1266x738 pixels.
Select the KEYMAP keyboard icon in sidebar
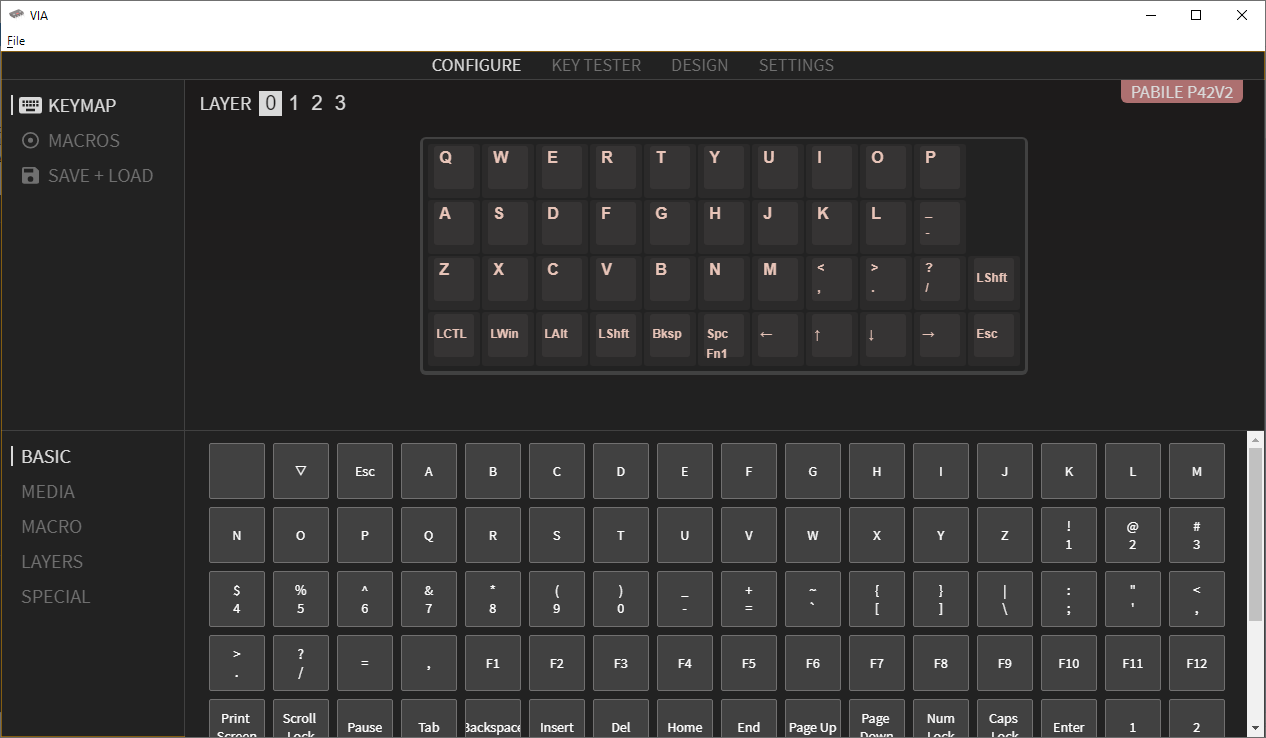[x=29, y=104]
